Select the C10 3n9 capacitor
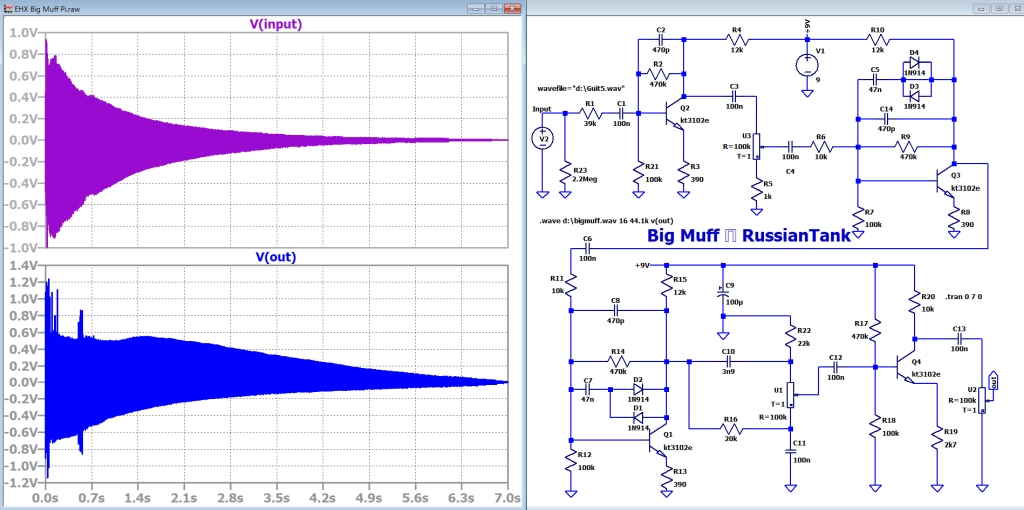The width and height of the screenshot is (1024, 510). (728, 361)
